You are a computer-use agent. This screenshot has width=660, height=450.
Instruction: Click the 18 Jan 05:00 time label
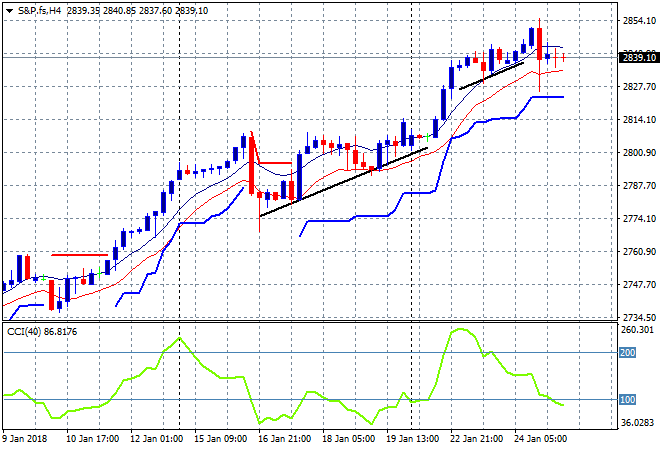(x=349, y=439)
